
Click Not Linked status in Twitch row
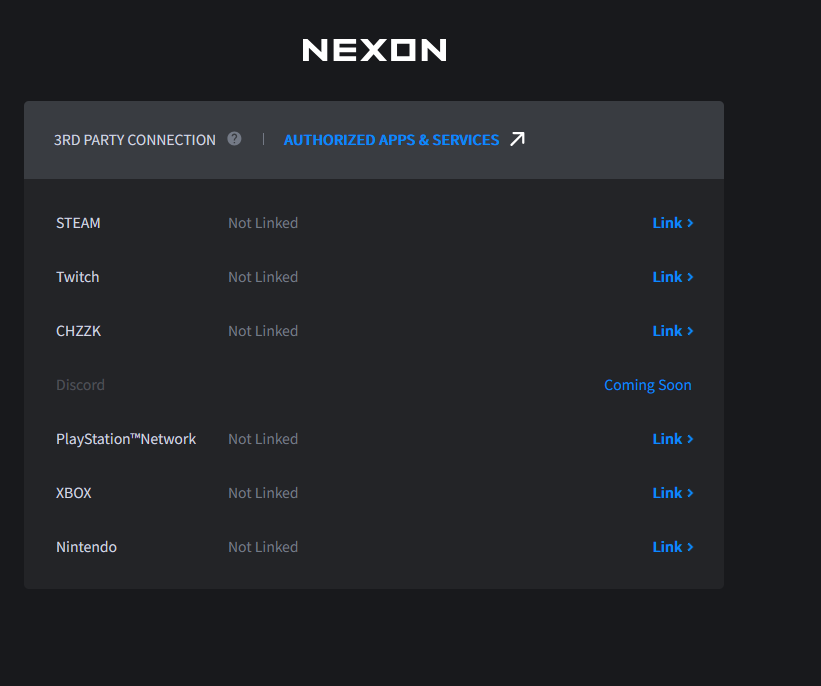click(263, 277)
